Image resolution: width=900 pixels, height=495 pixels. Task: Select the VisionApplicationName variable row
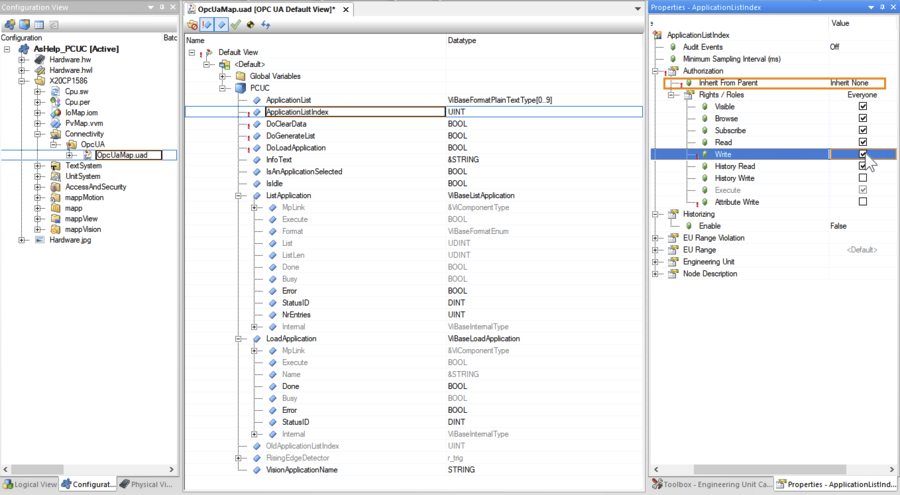[x=413, y=470]
